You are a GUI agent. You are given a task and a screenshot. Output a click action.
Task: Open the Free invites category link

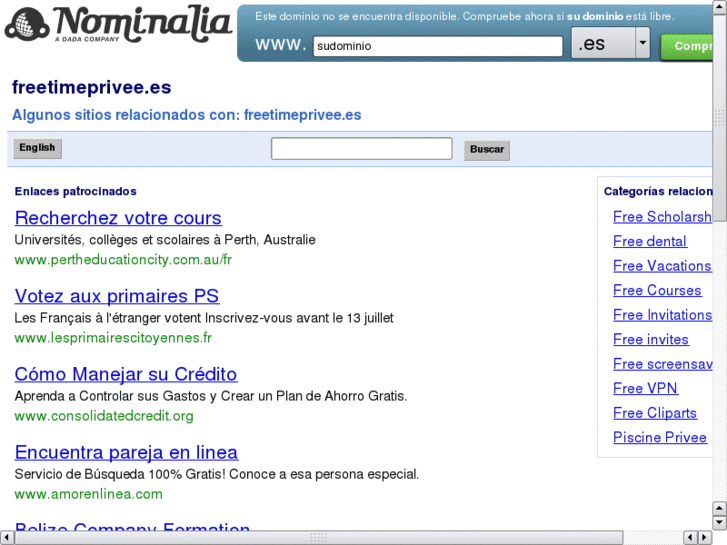tap(651, 340)
